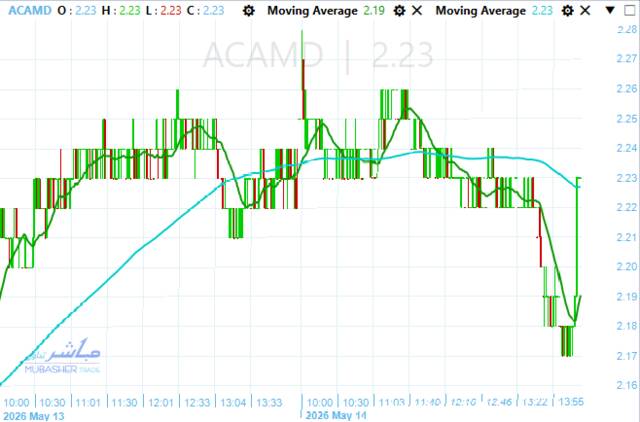This screenshot has height=422, width=640.
Task: Click the close value C : 2.23
Action: 205,11
